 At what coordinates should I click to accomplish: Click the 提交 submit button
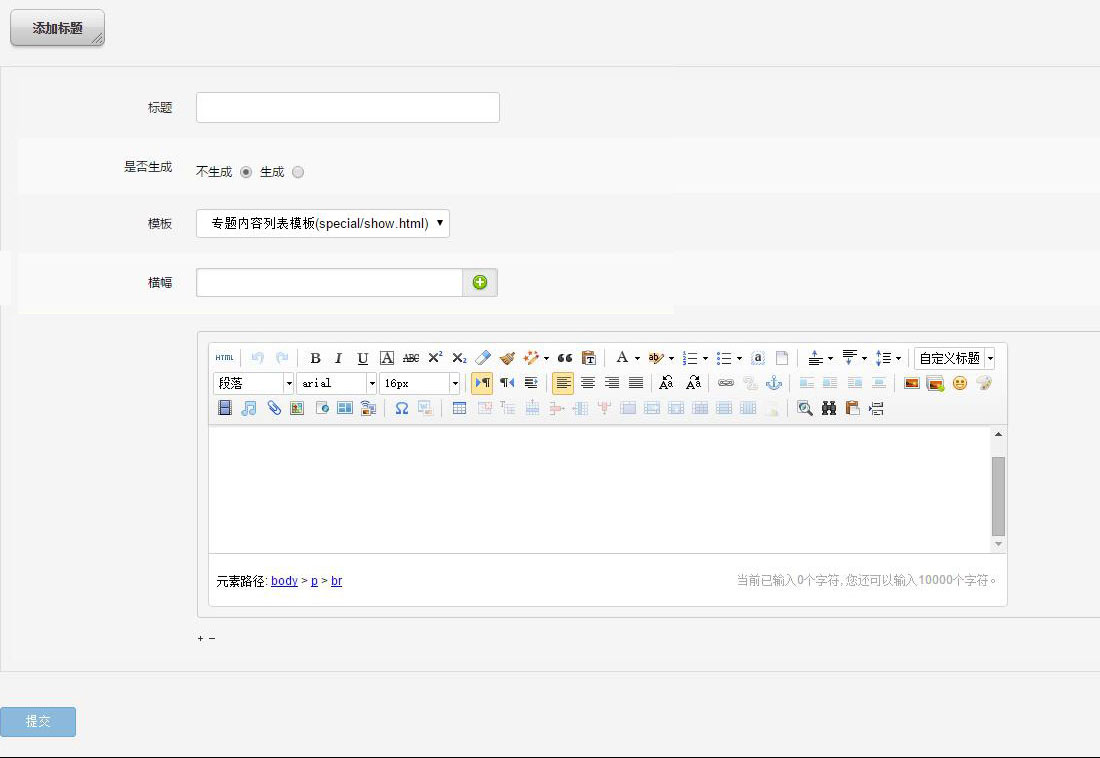38,721
